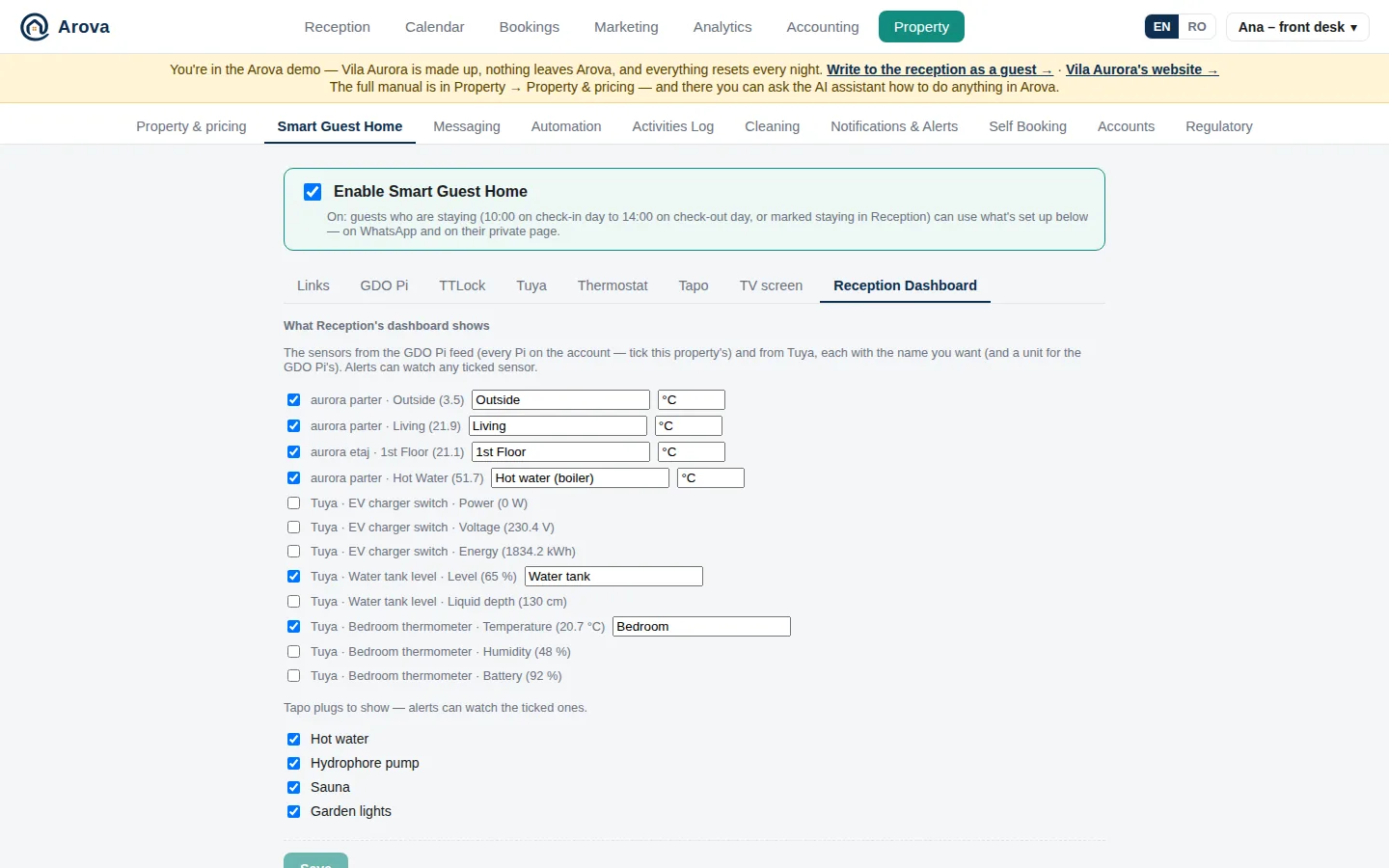Enable Bedroom thermometer Humidity checkbox
This screenshot has height=868, width=1389.
point(294,652)
